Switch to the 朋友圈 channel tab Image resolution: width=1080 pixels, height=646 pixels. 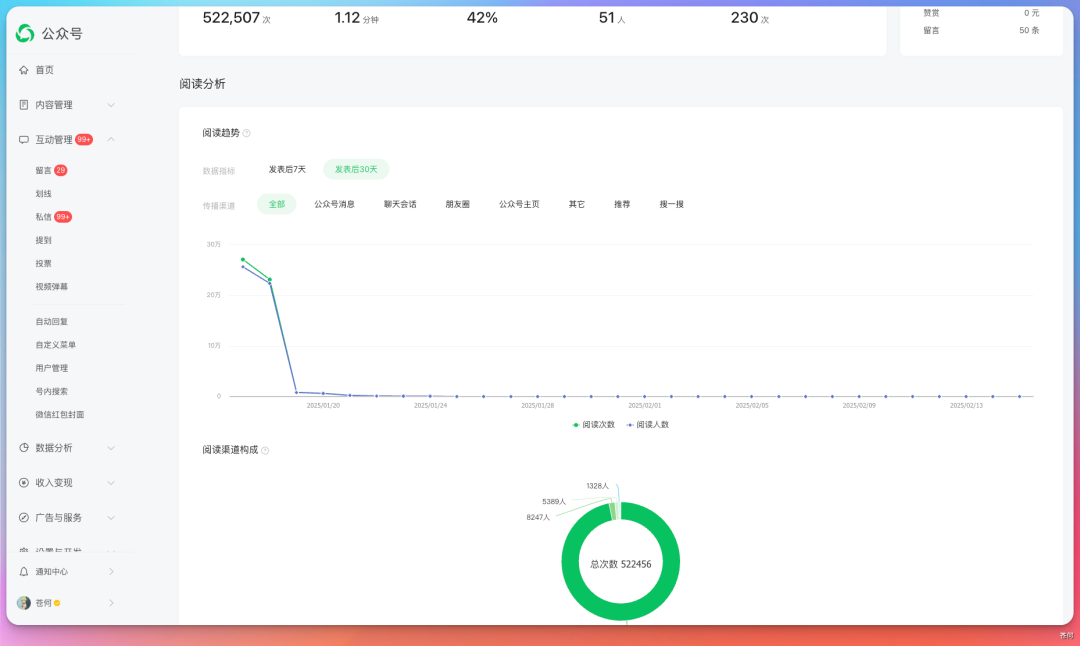point(458,205)
